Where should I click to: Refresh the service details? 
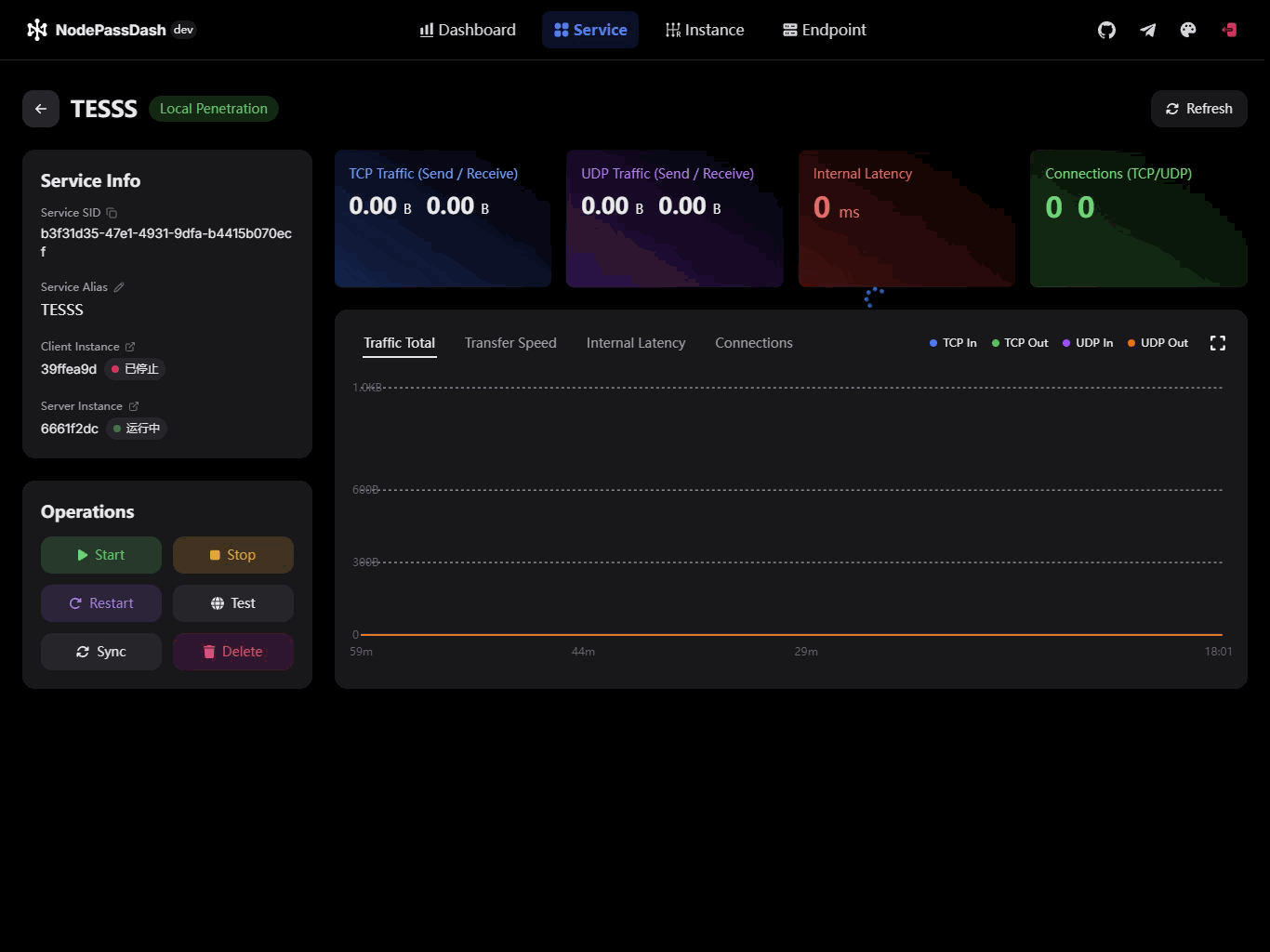point(1199,109)
